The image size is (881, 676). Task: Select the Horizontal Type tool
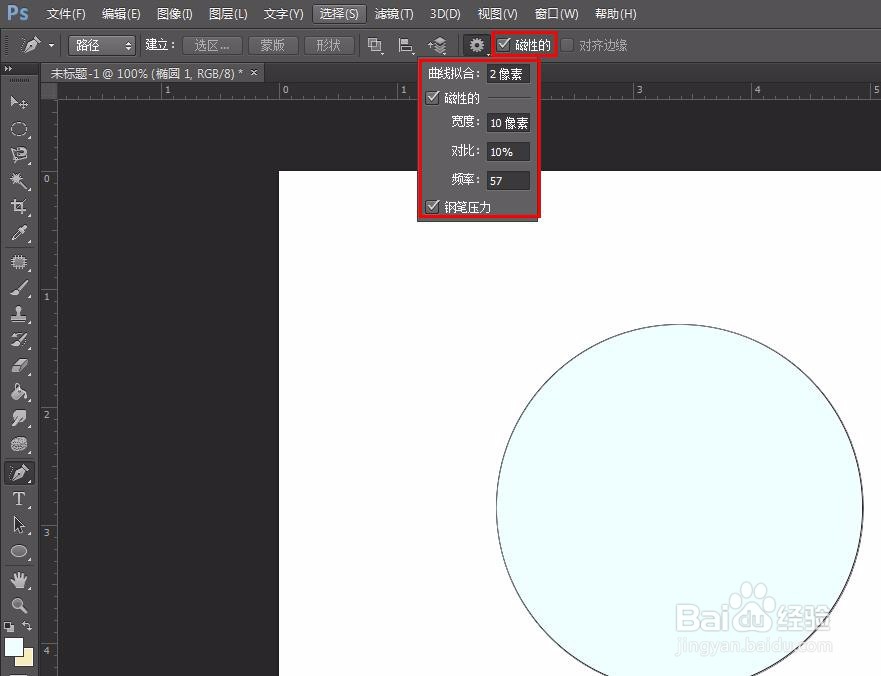[x=19, y=499]
